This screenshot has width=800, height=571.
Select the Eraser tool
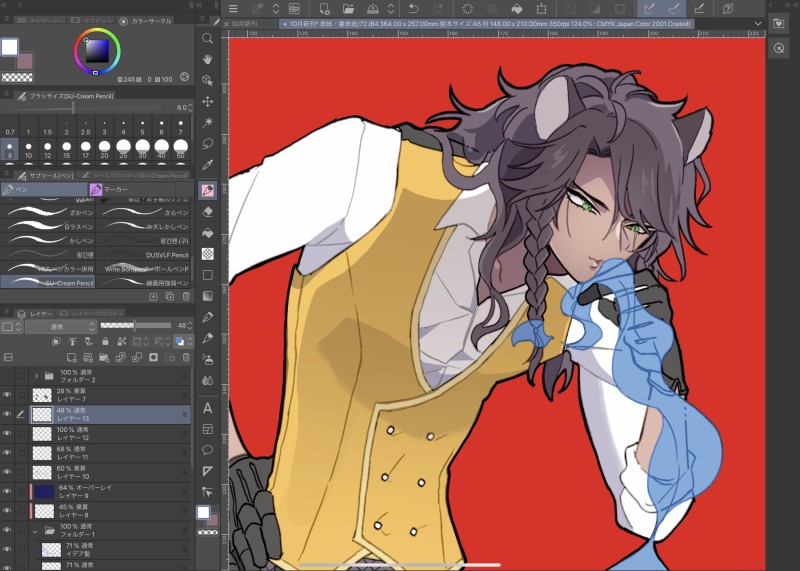(207, 212)
